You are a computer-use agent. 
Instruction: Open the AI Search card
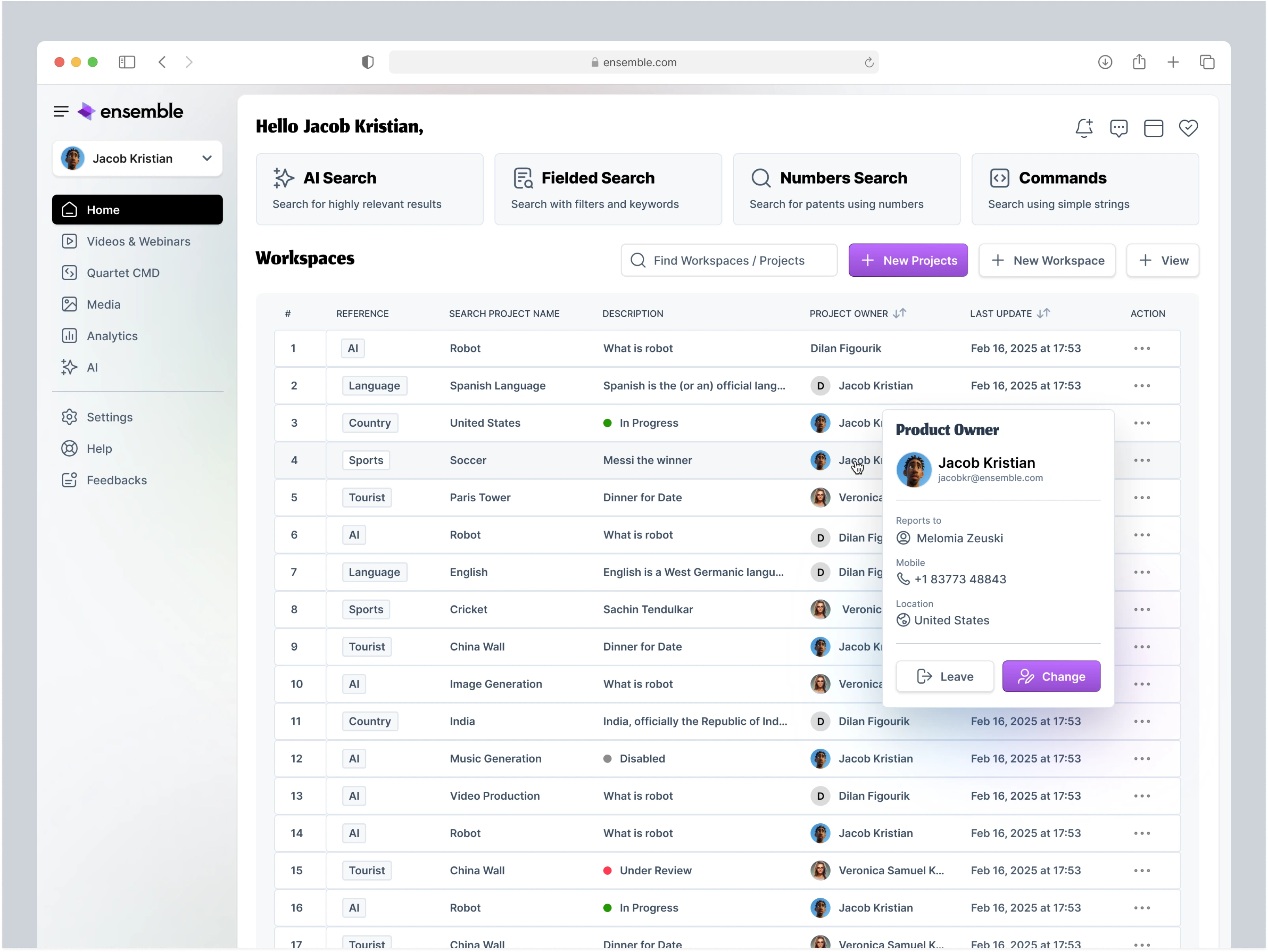click(370, 189)
